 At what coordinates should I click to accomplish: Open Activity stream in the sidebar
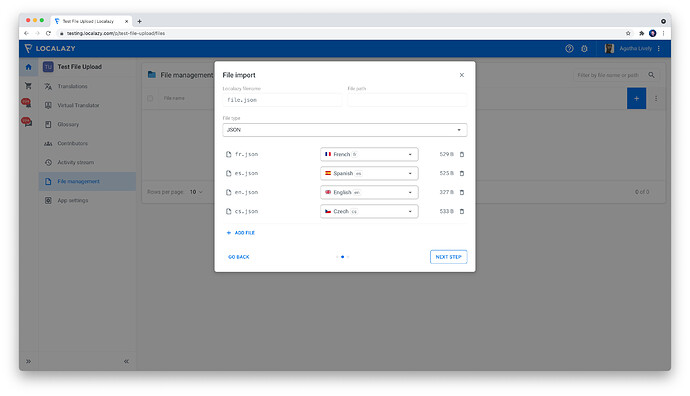[x=87, y=162]
